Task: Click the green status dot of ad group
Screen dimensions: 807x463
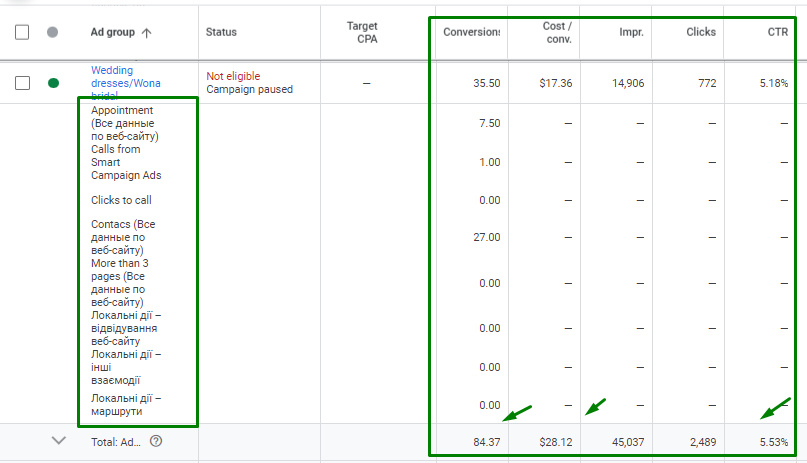Action: (52, 83)
